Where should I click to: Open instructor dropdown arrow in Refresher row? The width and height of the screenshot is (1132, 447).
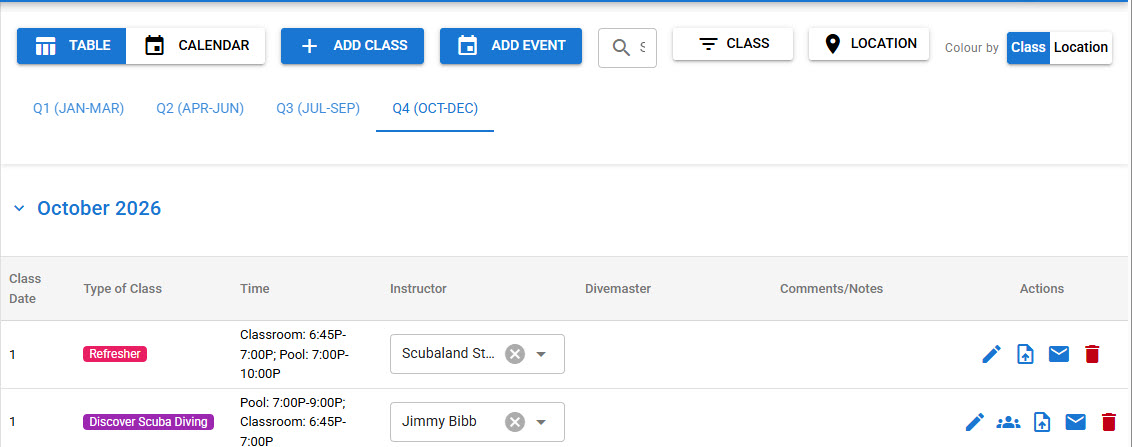541,354
